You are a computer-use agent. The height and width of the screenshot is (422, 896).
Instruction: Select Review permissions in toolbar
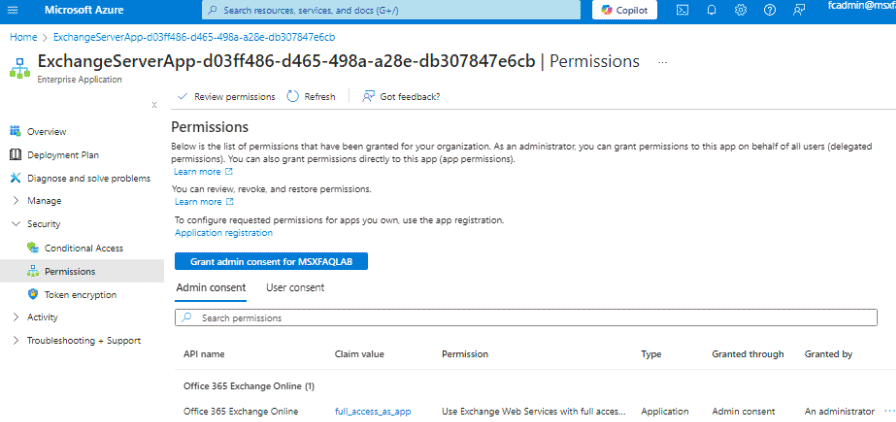tap(227, 97)
